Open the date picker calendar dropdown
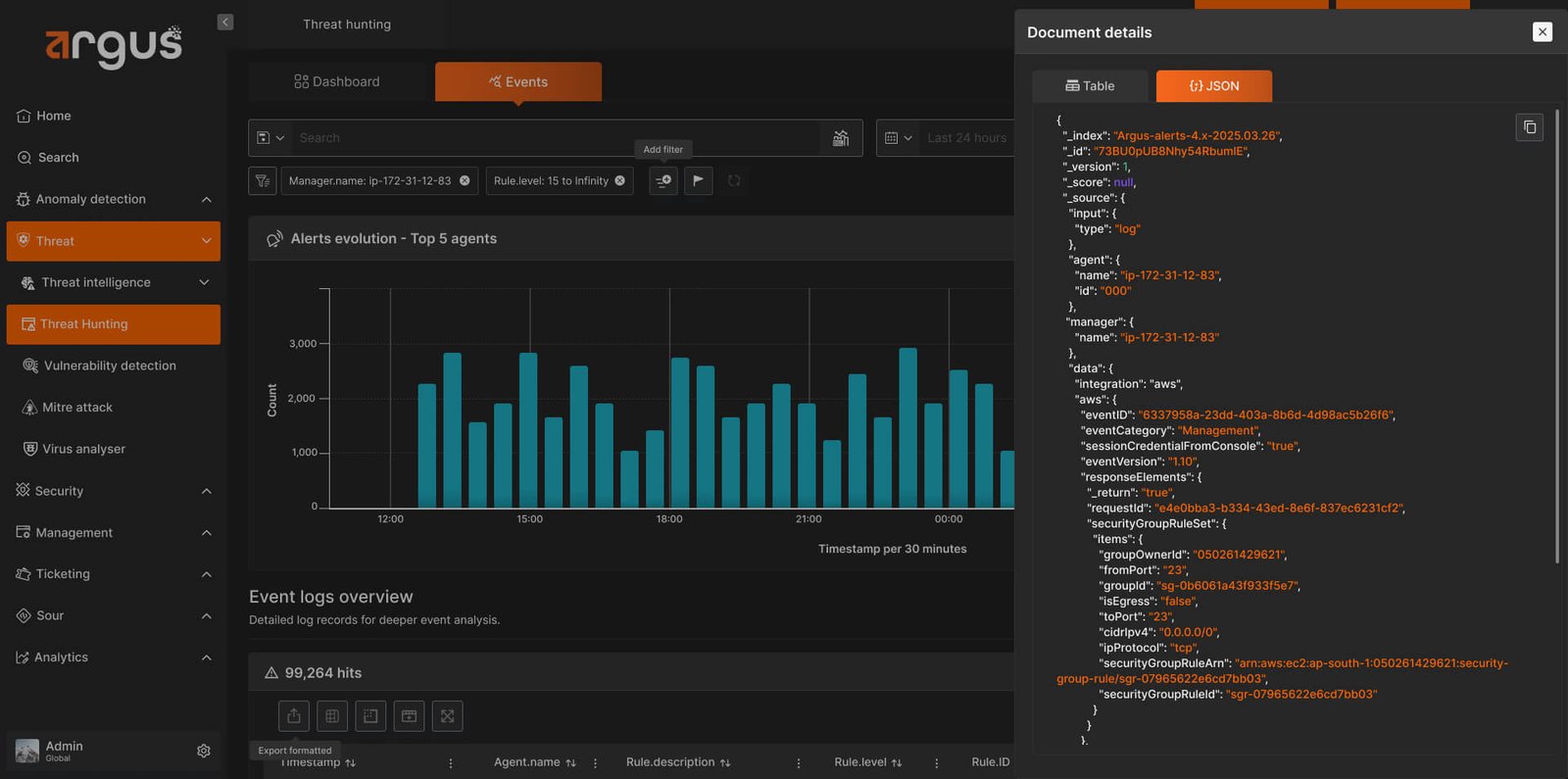1568x779 pixels. [898, 138]
